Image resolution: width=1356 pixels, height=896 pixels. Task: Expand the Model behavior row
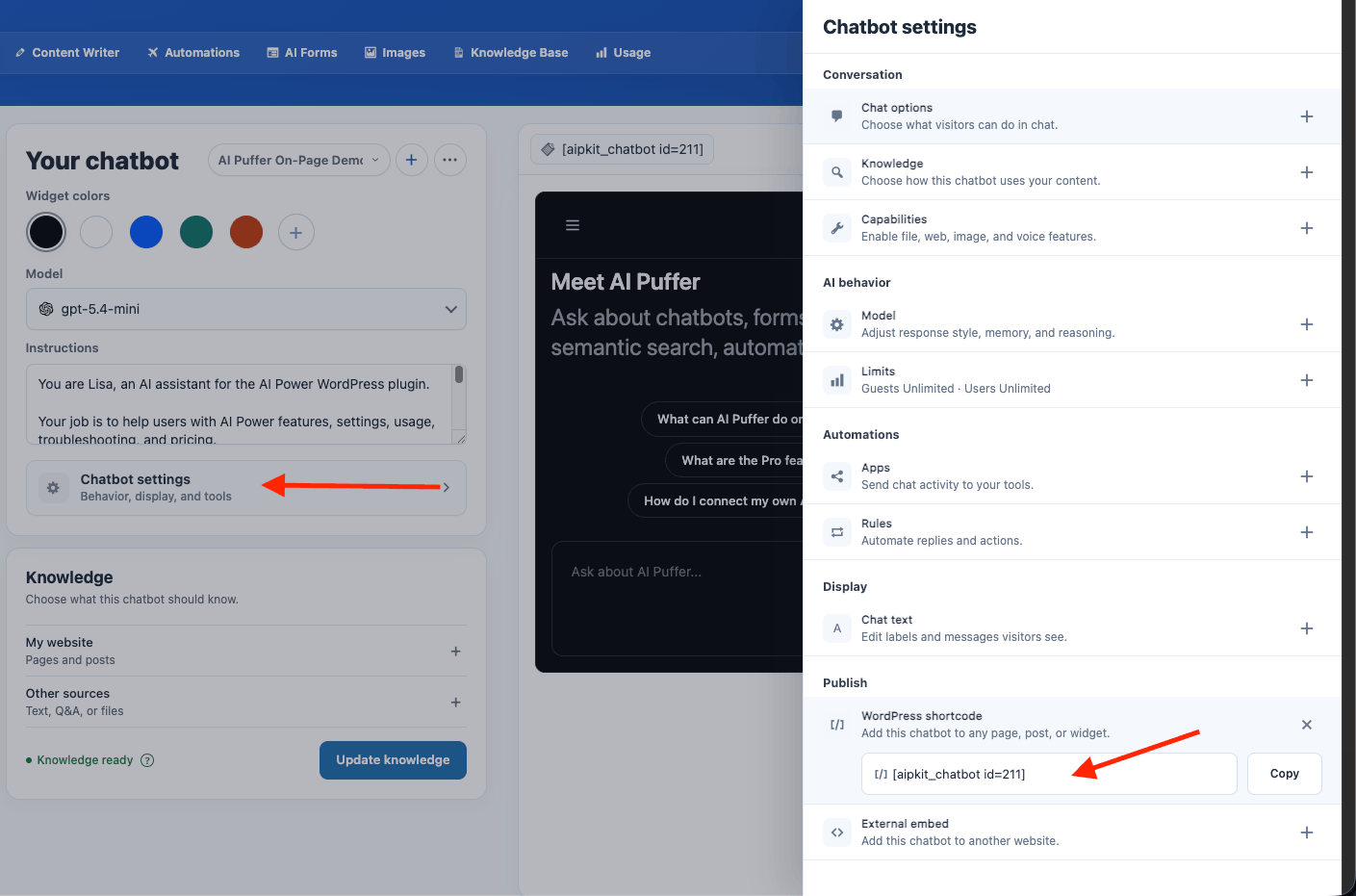[1307, 324]
